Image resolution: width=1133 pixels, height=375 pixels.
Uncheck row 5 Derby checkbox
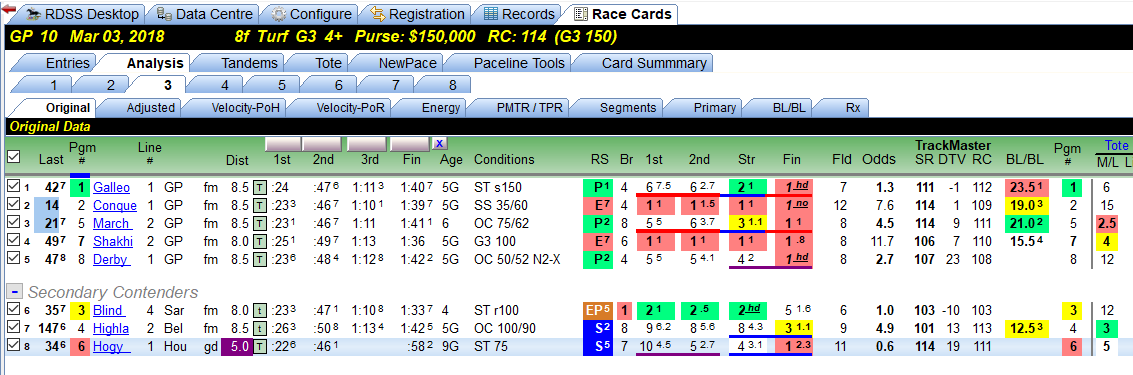tap(13, 259)
